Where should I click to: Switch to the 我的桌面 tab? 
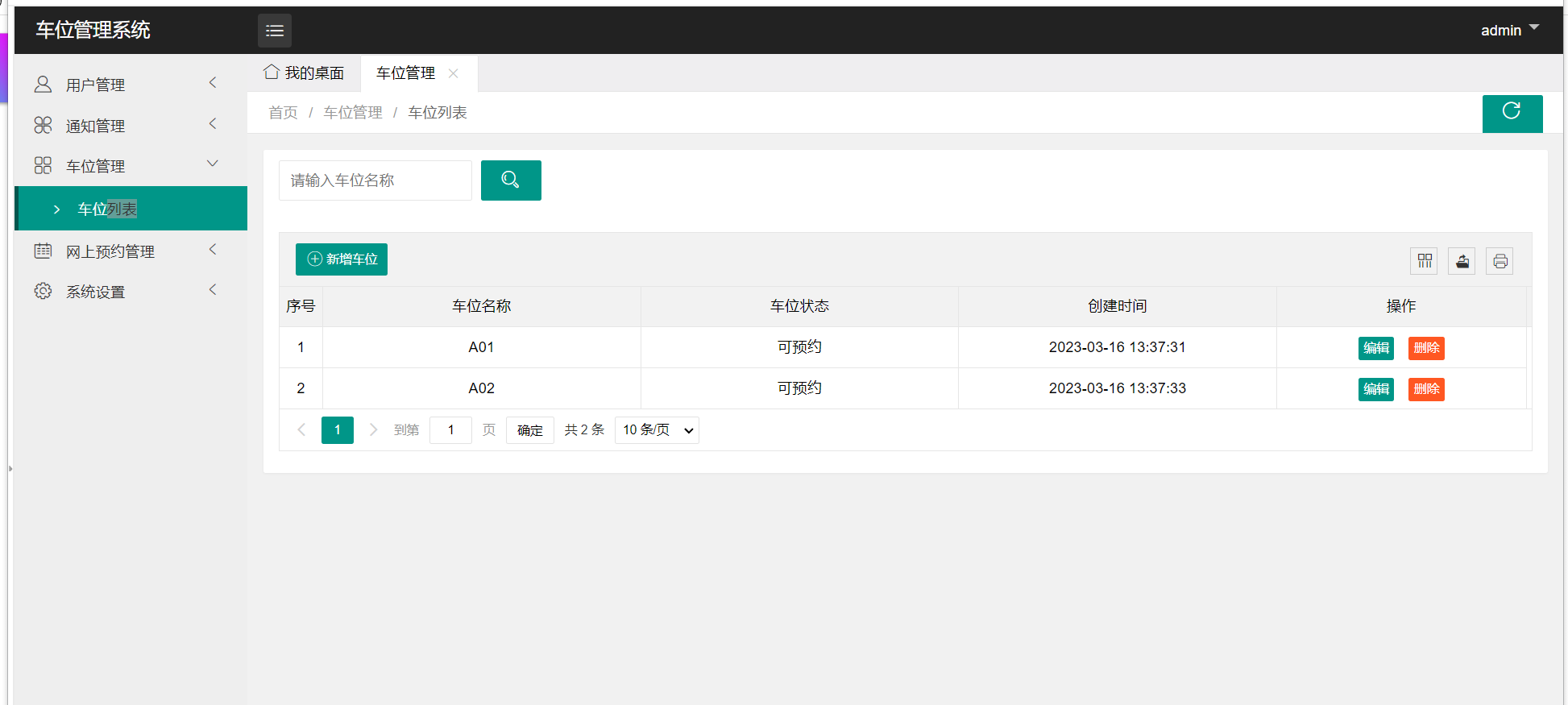[305, 73]
